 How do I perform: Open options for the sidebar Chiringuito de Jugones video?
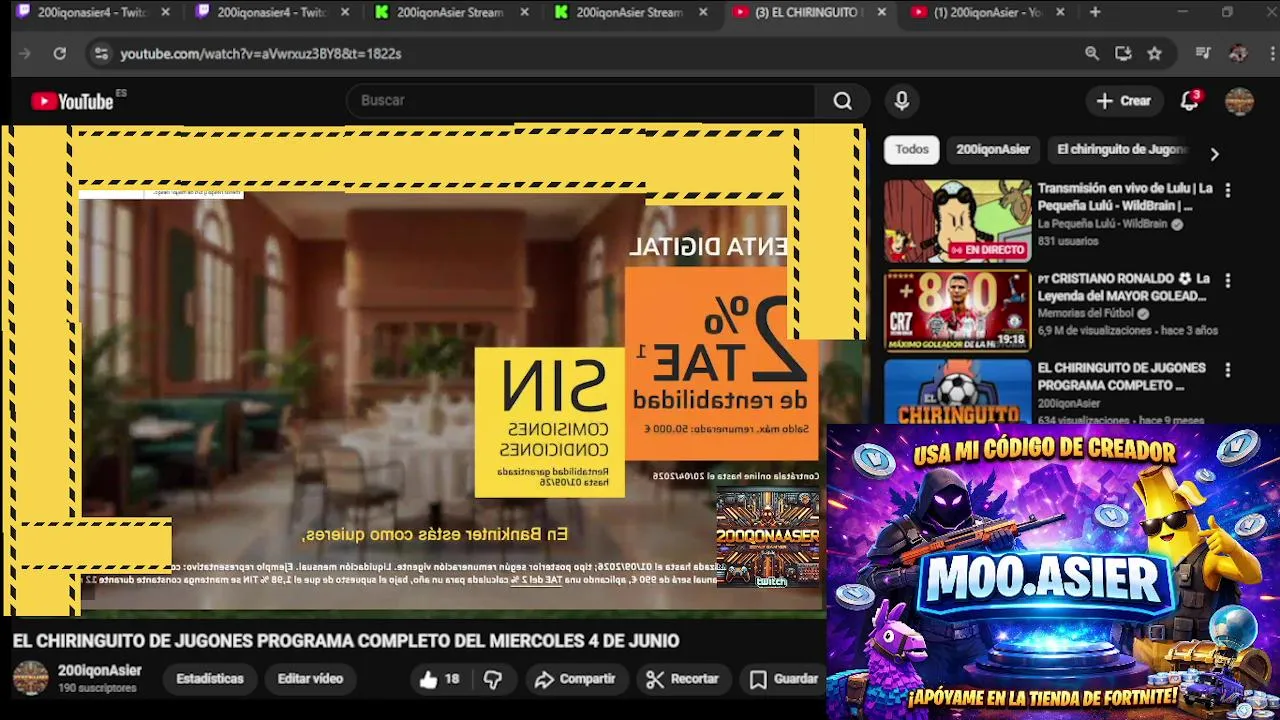point(1228,370)
